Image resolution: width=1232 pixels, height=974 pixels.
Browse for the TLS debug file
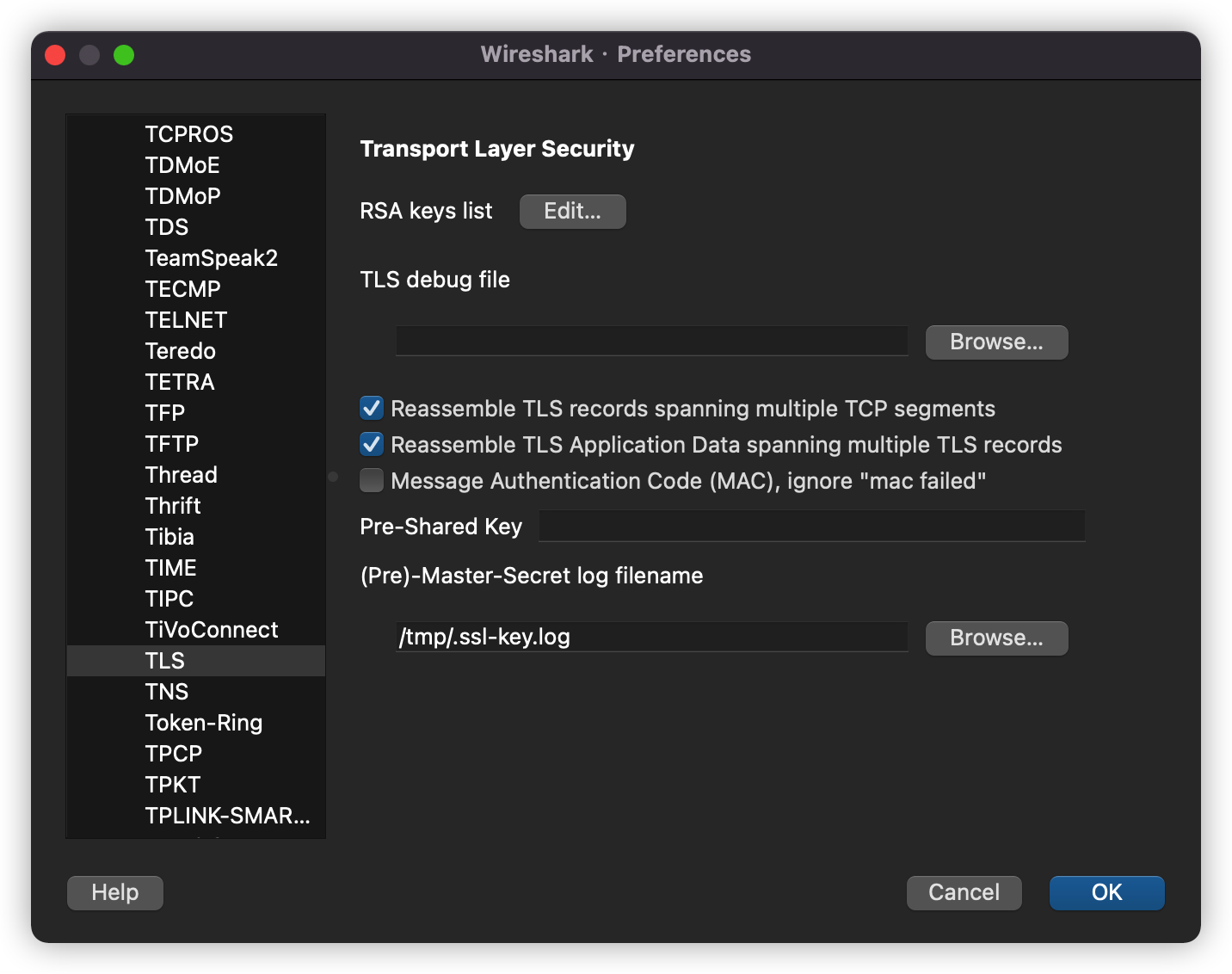pos(996,342)
